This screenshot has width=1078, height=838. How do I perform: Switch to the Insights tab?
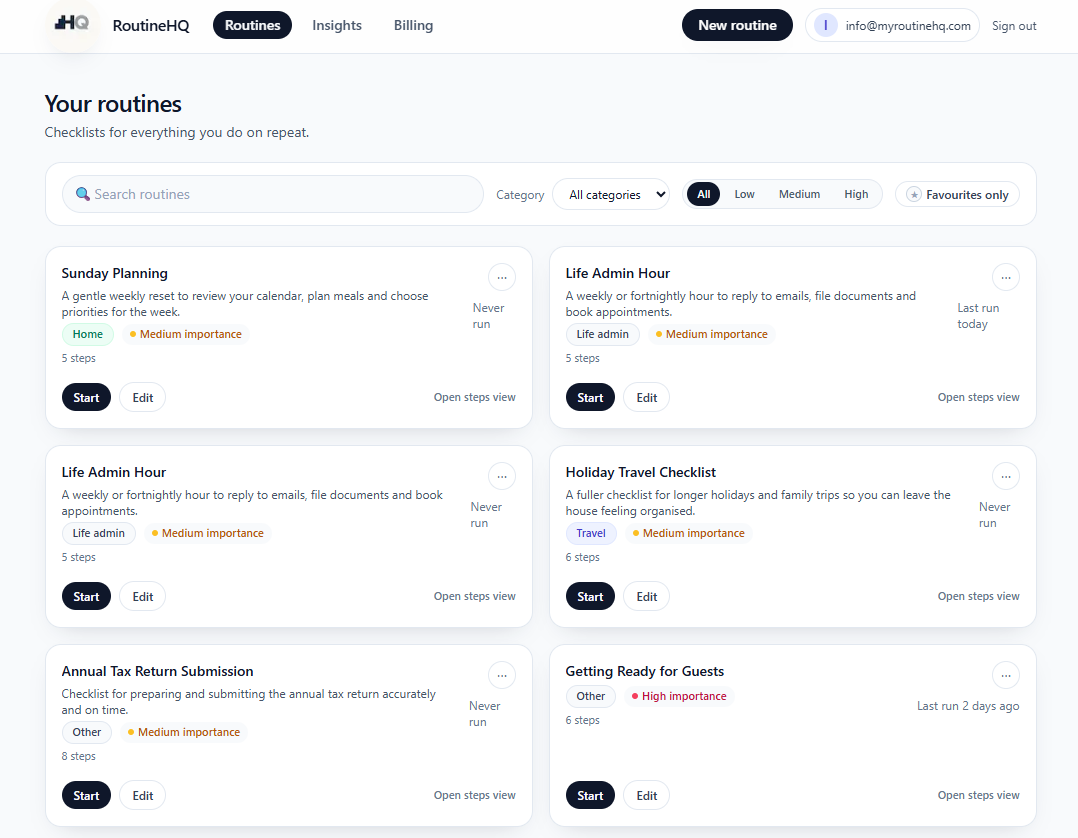(337, 26)
